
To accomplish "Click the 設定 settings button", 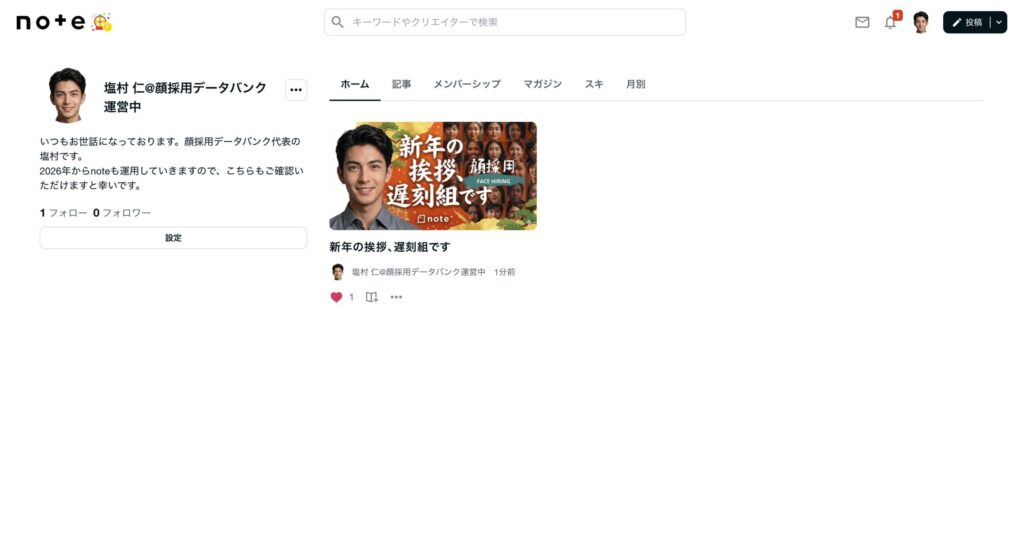I will click(x=173, y=238).
